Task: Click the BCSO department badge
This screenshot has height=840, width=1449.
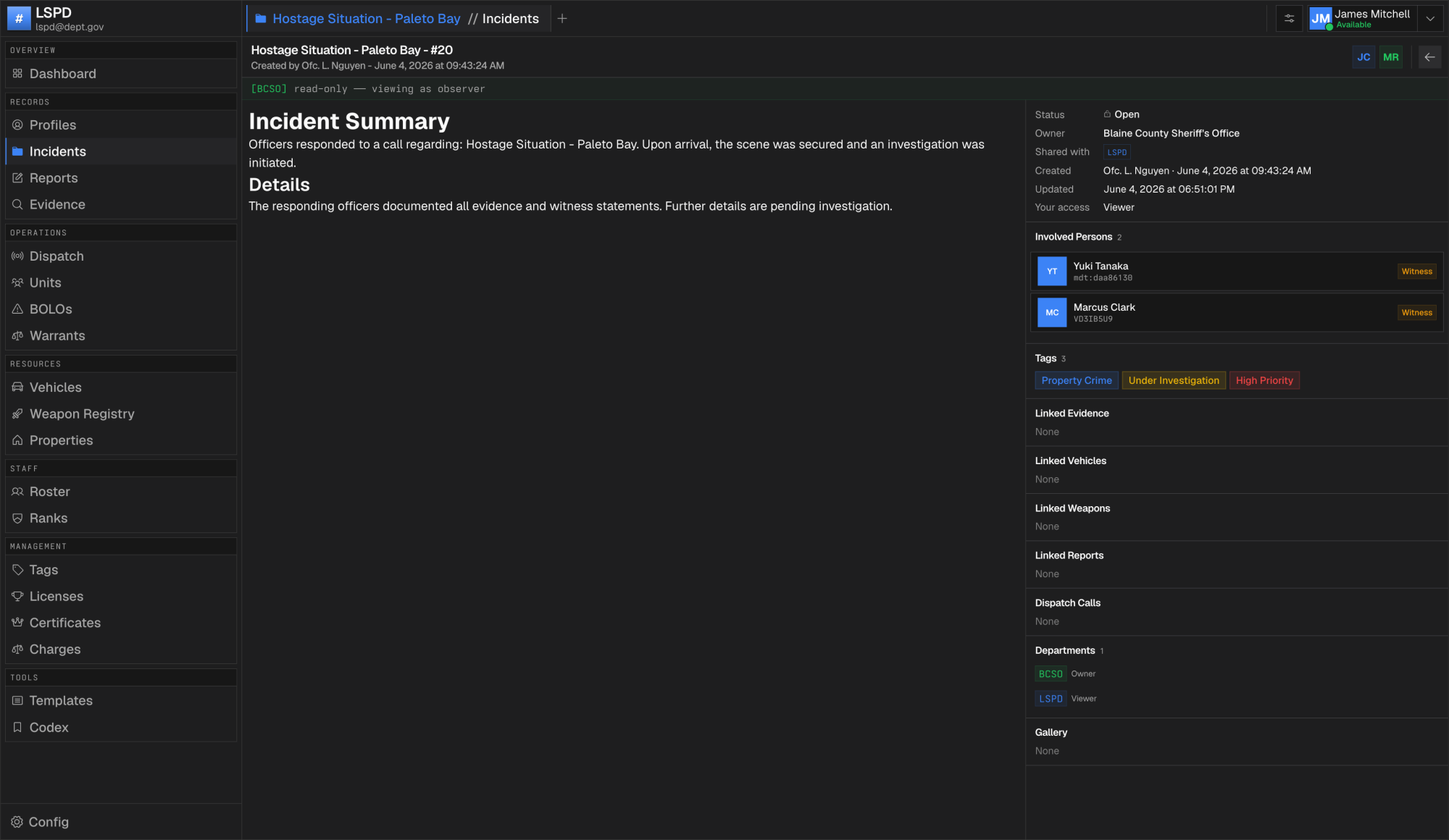Action: click(x=1051, y=674)
